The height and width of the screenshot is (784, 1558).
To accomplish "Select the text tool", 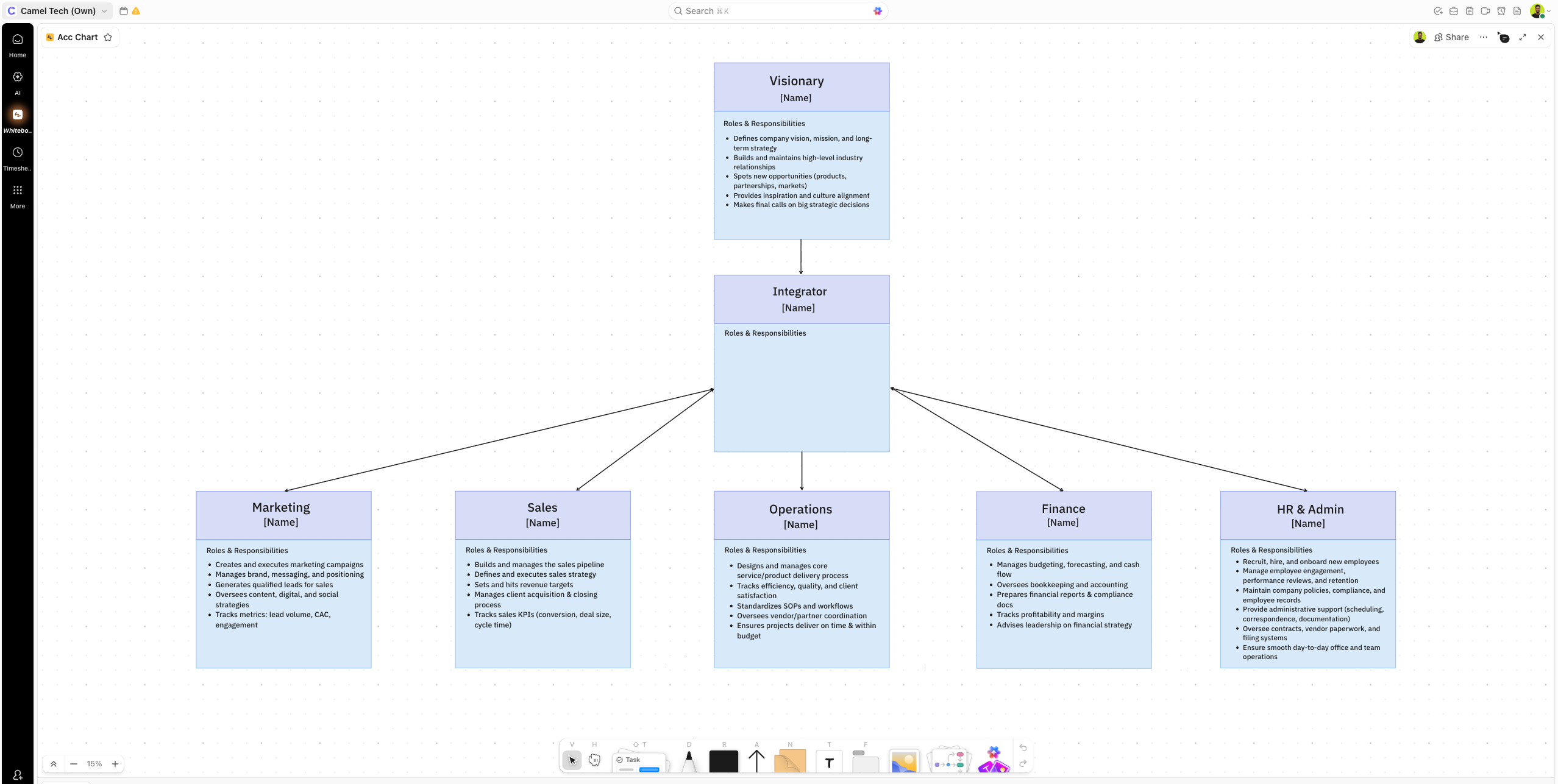I will (x=829, y=762).
